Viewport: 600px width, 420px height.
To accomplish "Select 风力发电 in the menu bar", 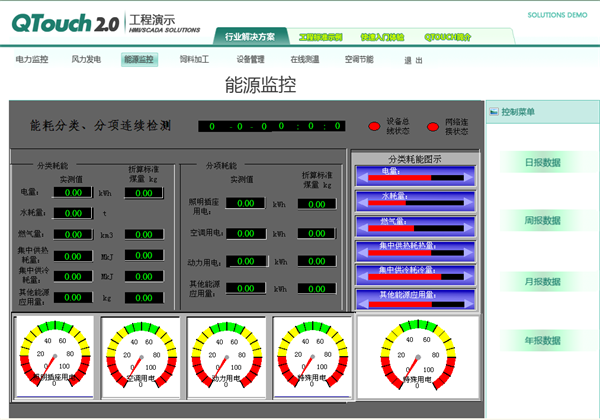I will tap(86, 60).
